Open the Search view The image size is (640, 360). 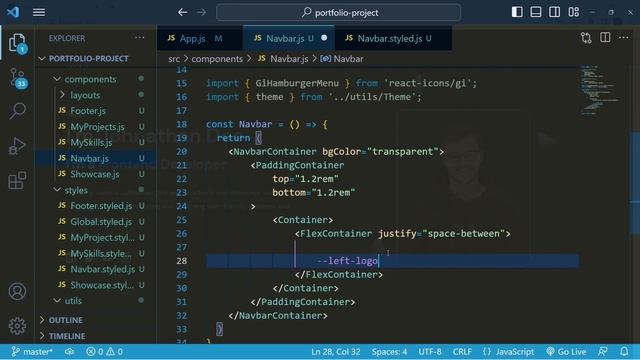coord(17,111)
